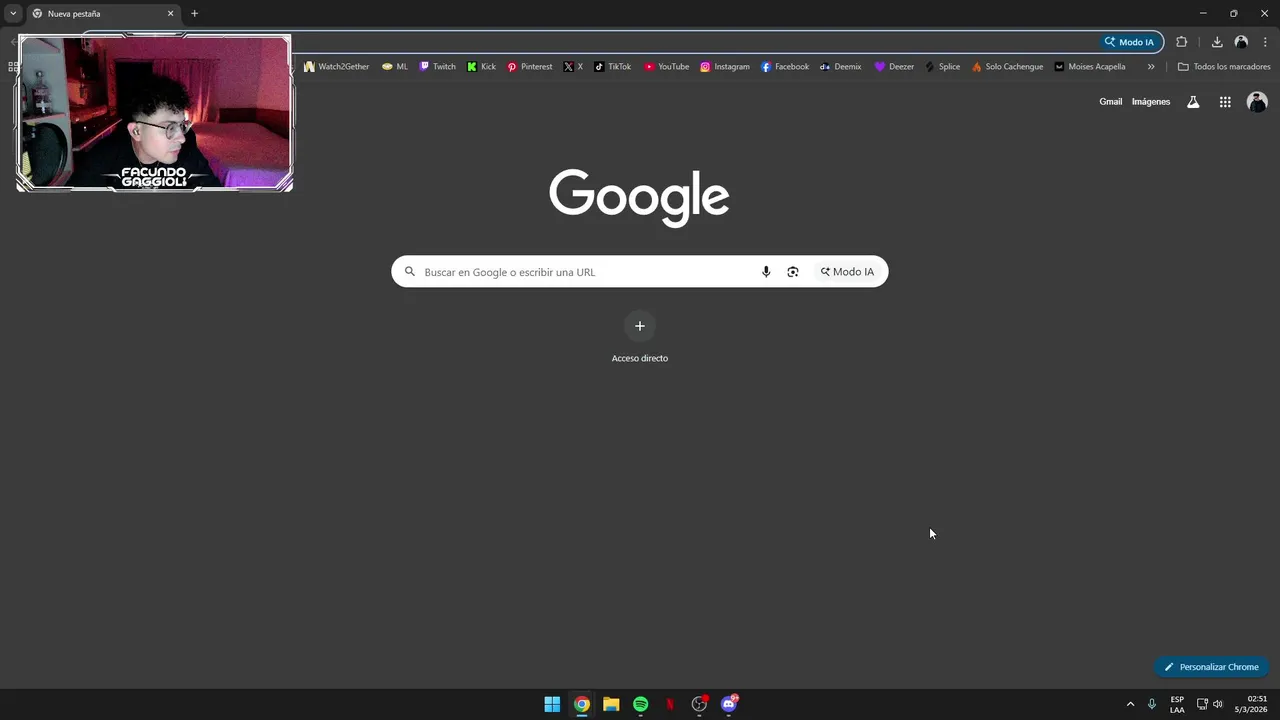This screenshot has width=1280, height=720.
Task: Switch the ESP LAA input language
Action: [1177, 704]
